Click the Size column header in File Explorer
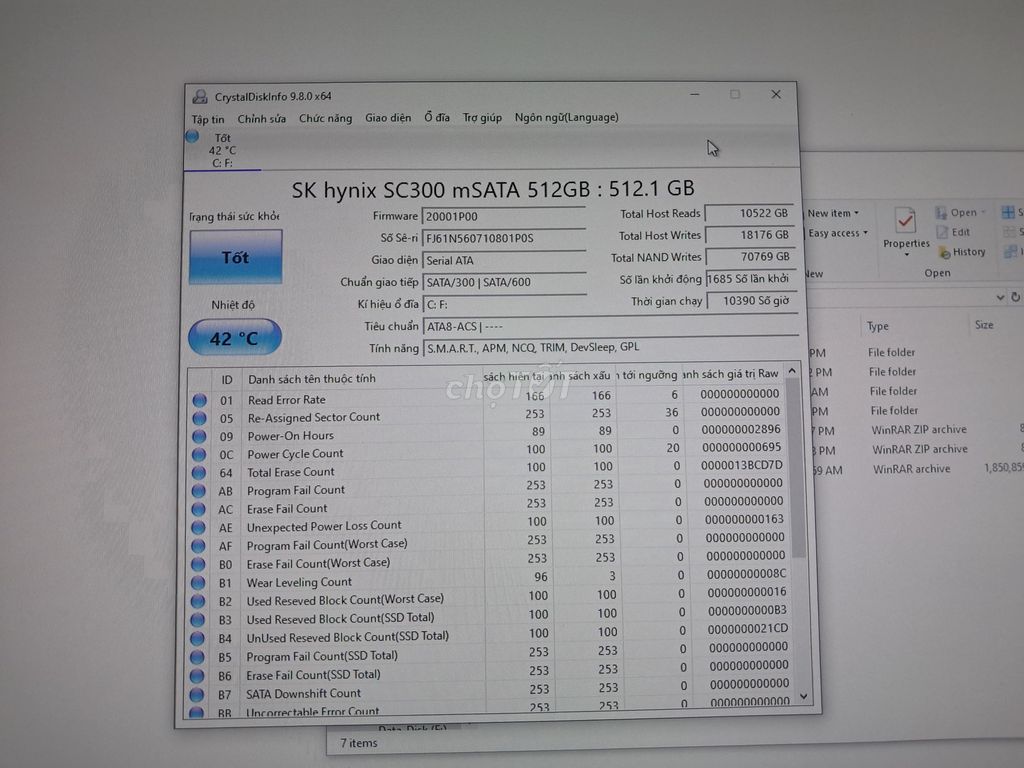The width and height of the screenshot is (1024, 768). pyautogui.click(x=984, y=325)
